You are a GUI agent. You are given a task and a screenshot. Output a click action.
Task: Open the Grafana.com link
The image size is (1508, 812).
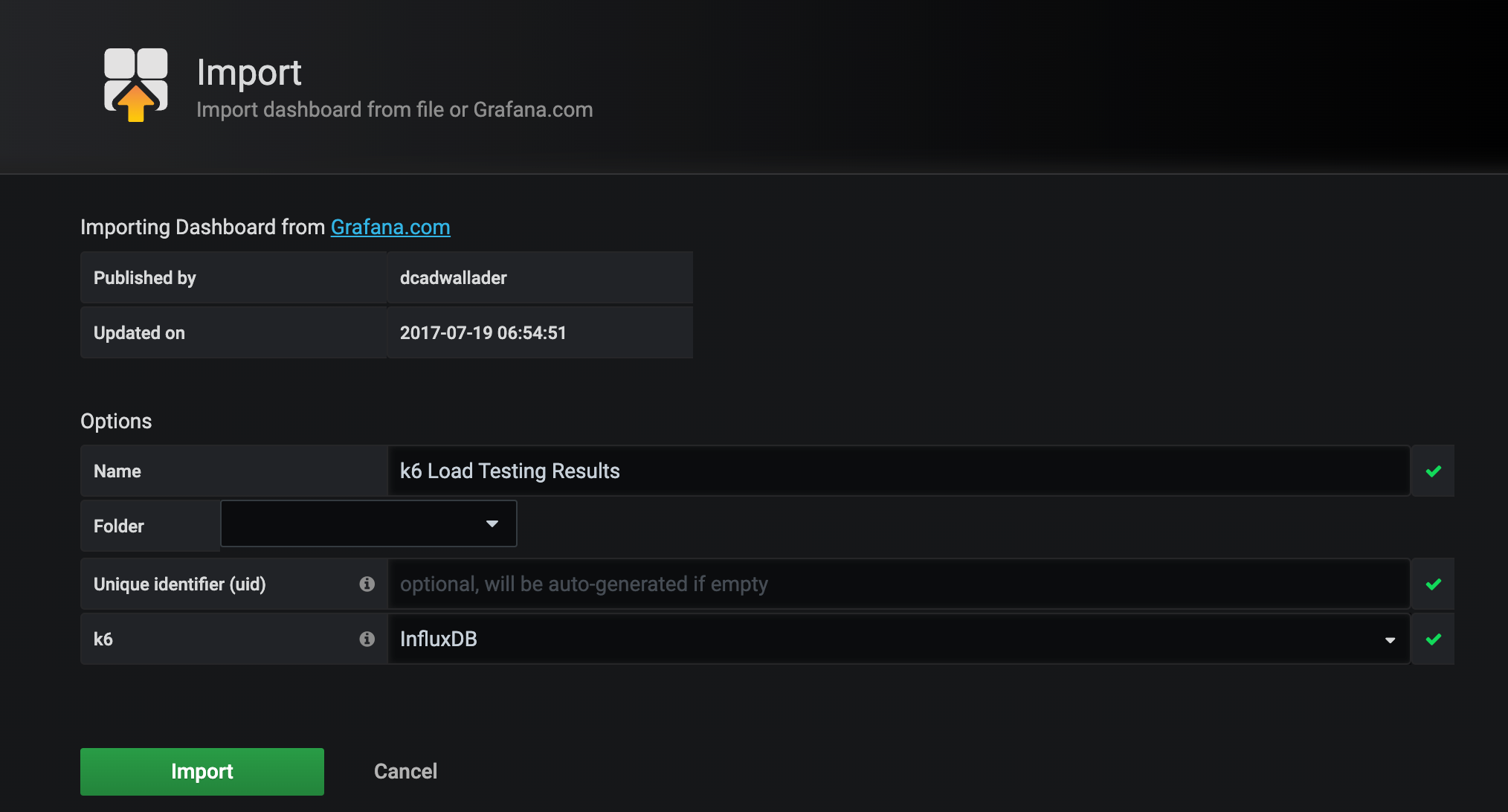pos(390,227)
